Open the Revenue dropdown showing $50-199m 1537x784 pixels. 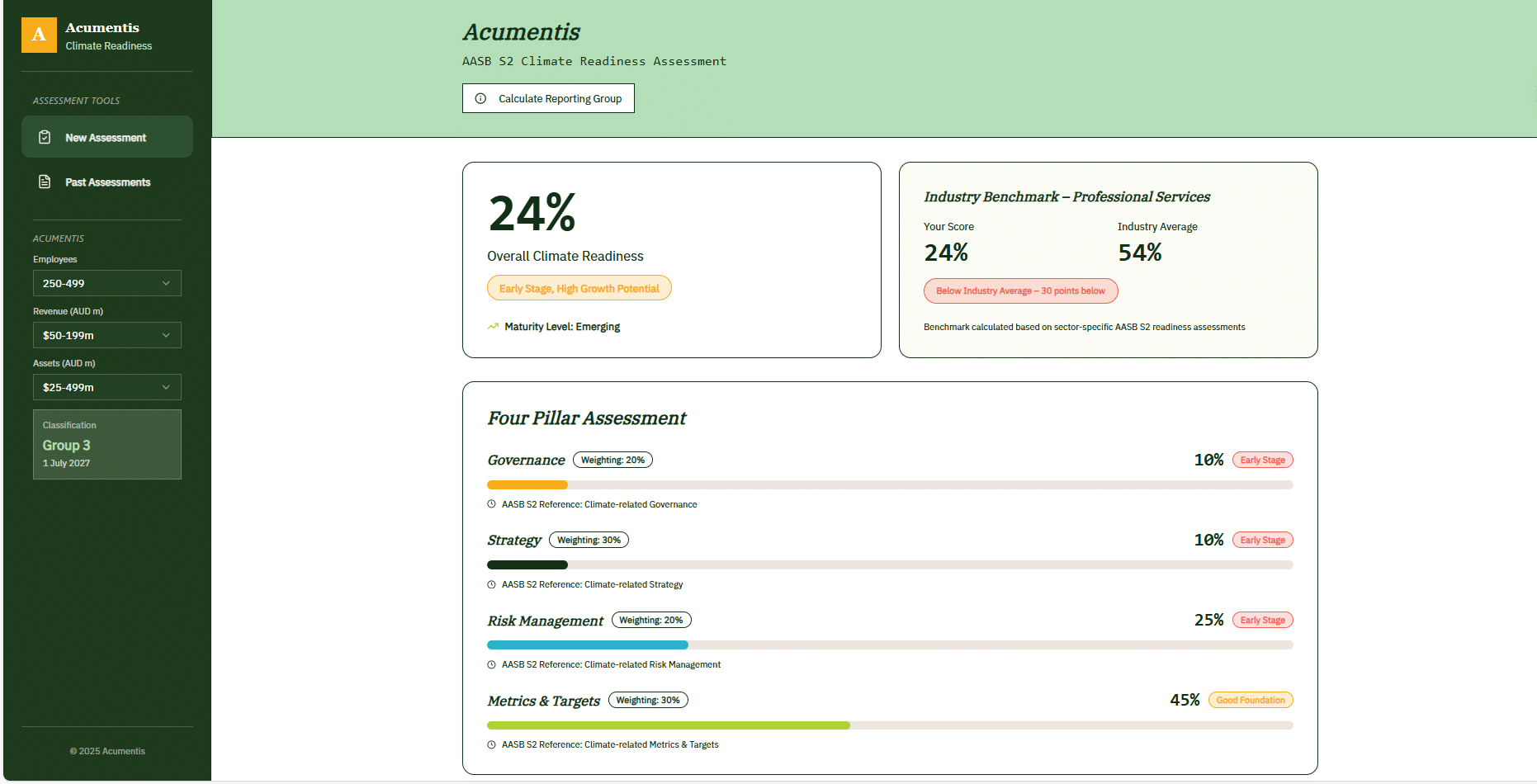point(106,335)
